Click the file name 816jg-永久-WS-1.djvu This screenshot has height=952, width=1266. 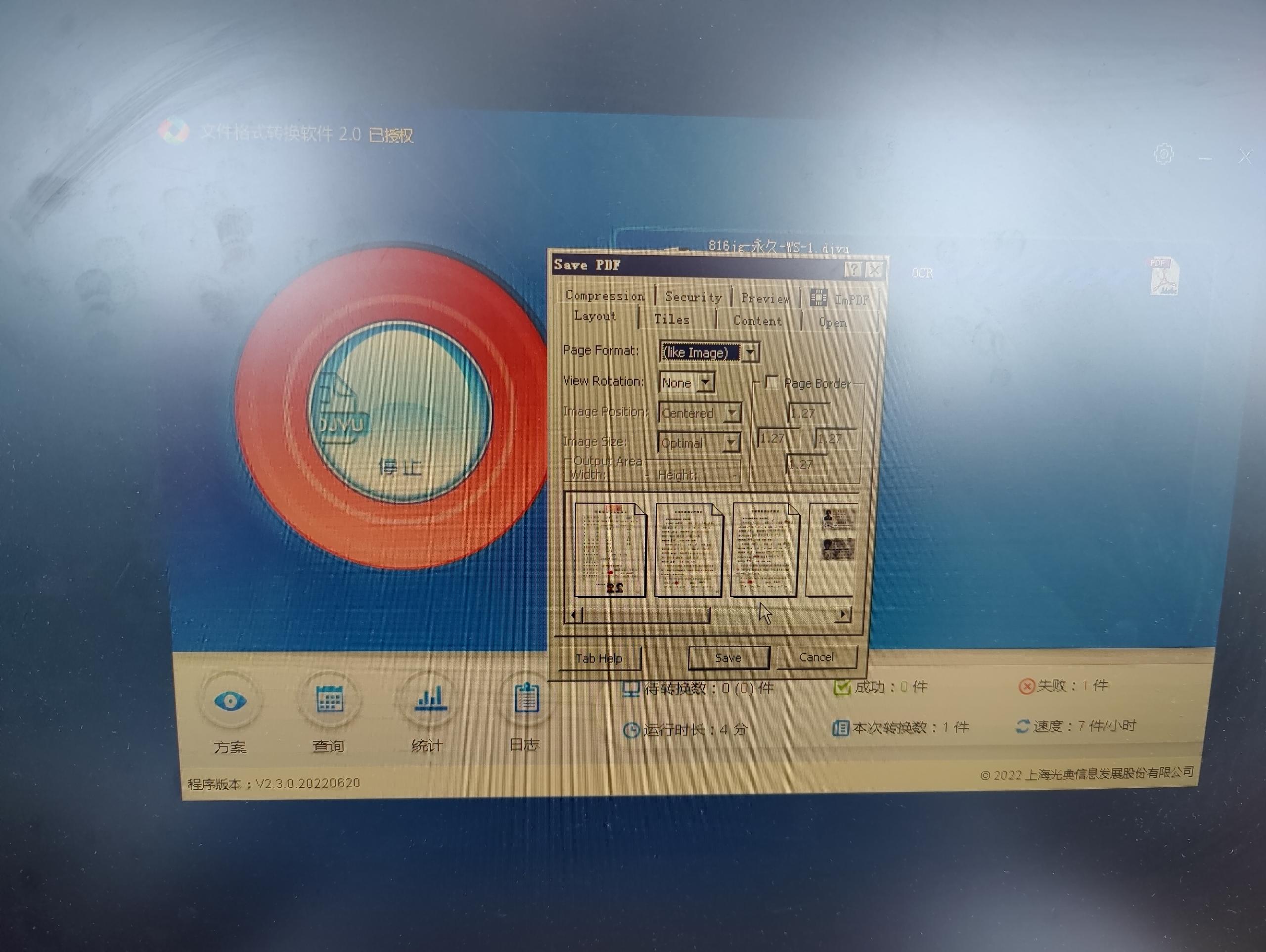pyautogui.click(x=778, y=247)
